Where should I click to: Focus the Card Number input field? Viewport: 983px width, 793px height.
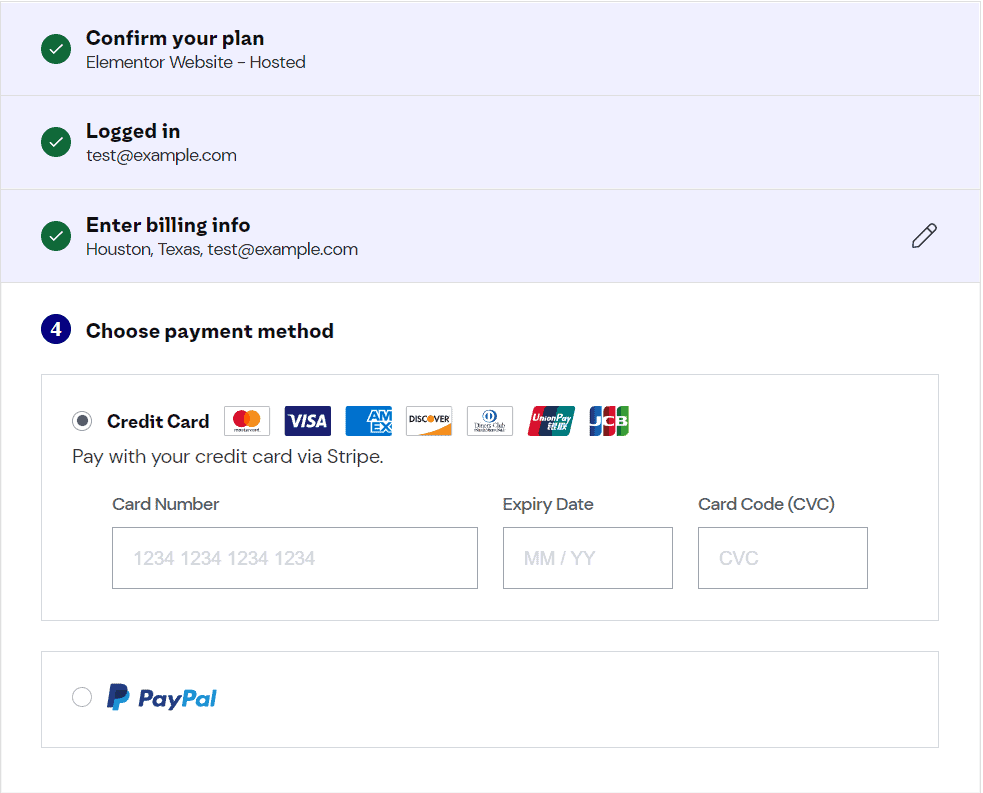click(295, 558)
